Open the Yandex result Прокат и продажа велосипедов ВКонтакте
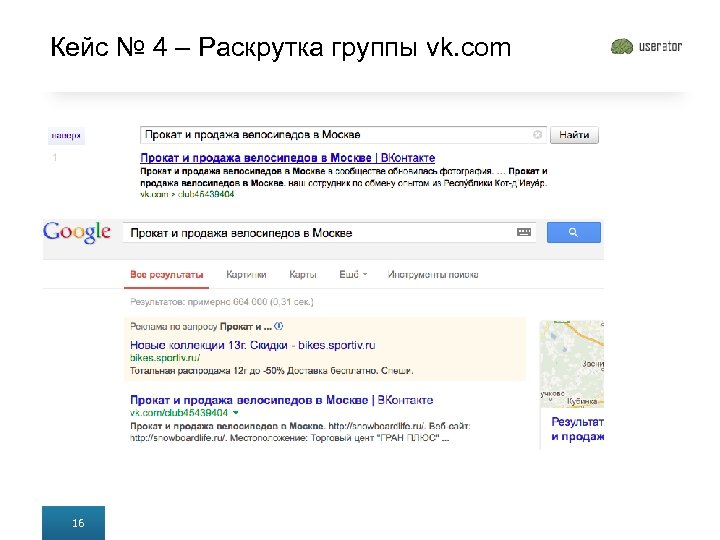 click(287, 158)
